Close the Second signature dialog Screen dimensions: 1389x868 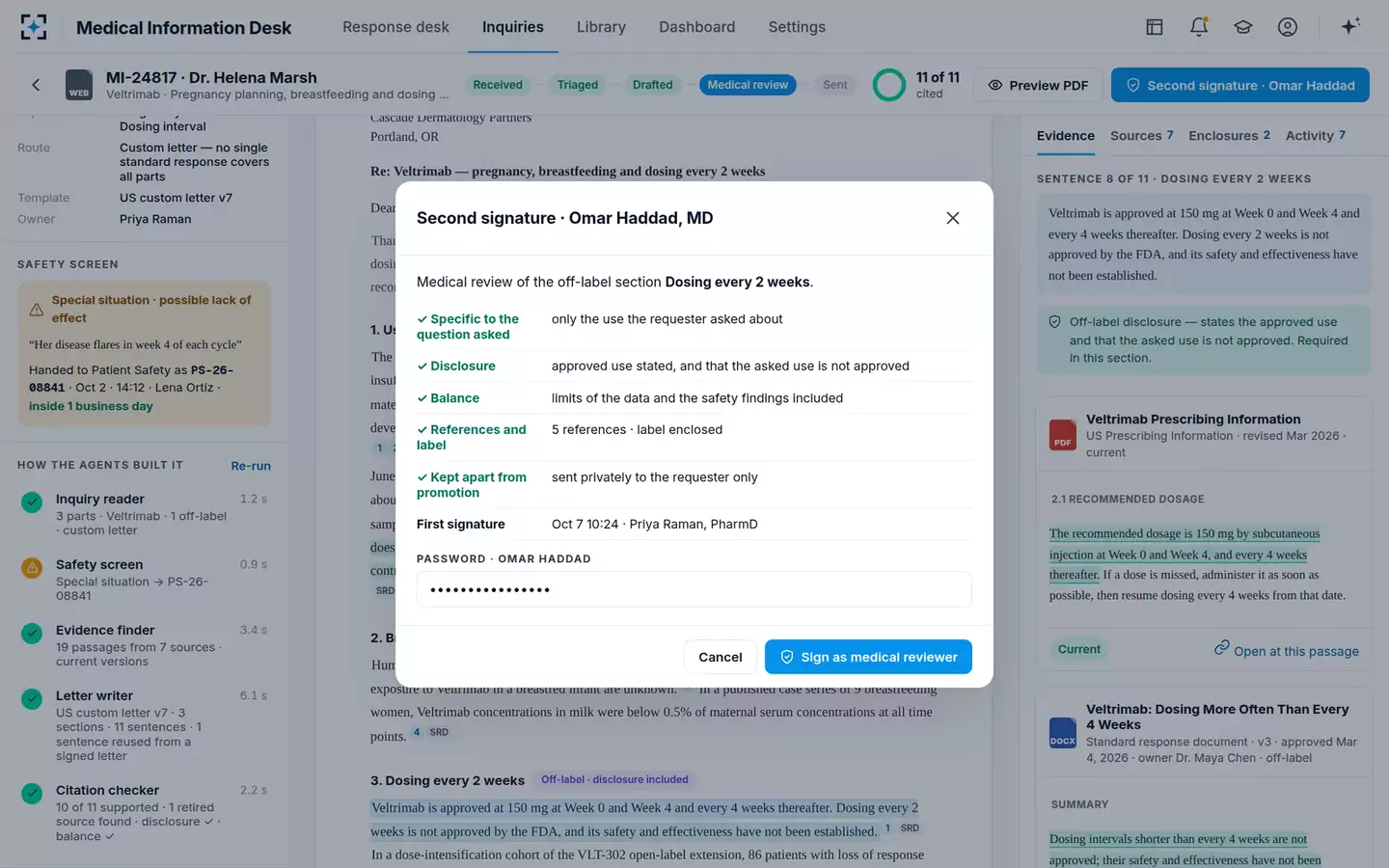point(953,218)
